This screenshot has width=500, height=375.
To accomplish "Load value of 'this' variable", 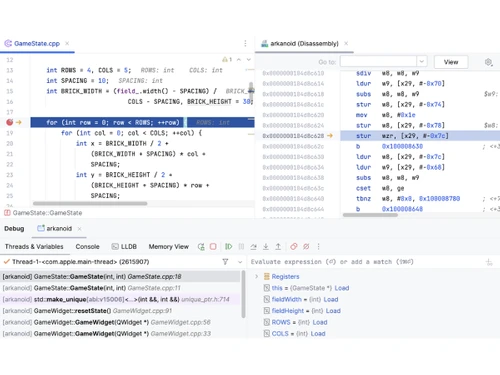I will click(342, 288).
